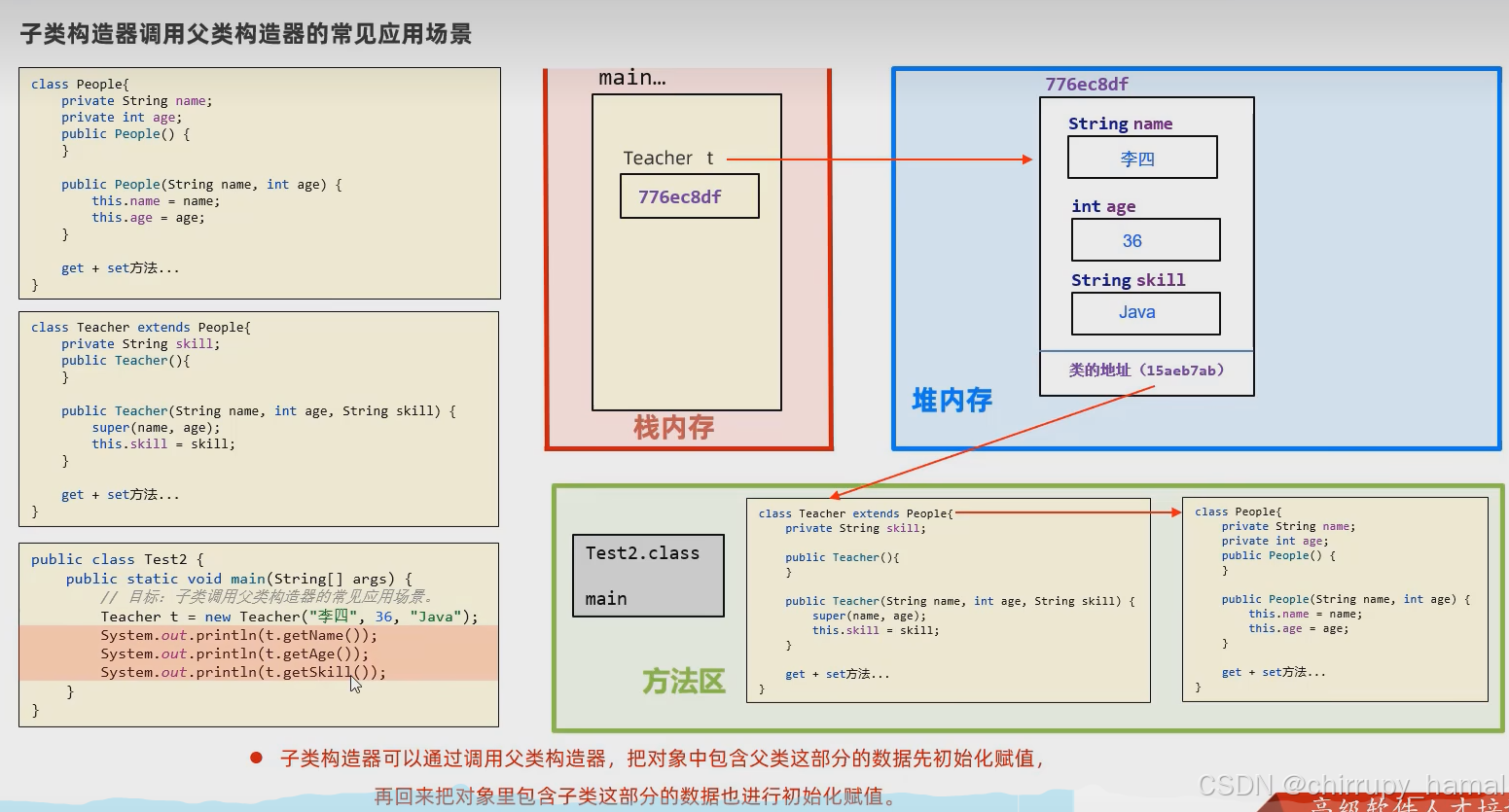Click the Java value box

tap(1145, 313)
